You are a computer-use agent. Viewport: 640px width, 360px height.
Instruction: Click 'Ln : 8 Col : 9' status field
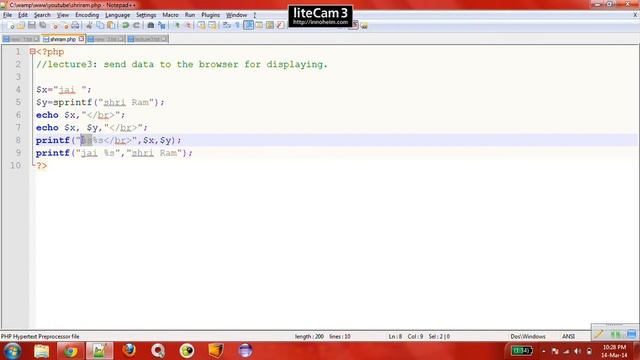pyautogui.click(x=405, y=337)
